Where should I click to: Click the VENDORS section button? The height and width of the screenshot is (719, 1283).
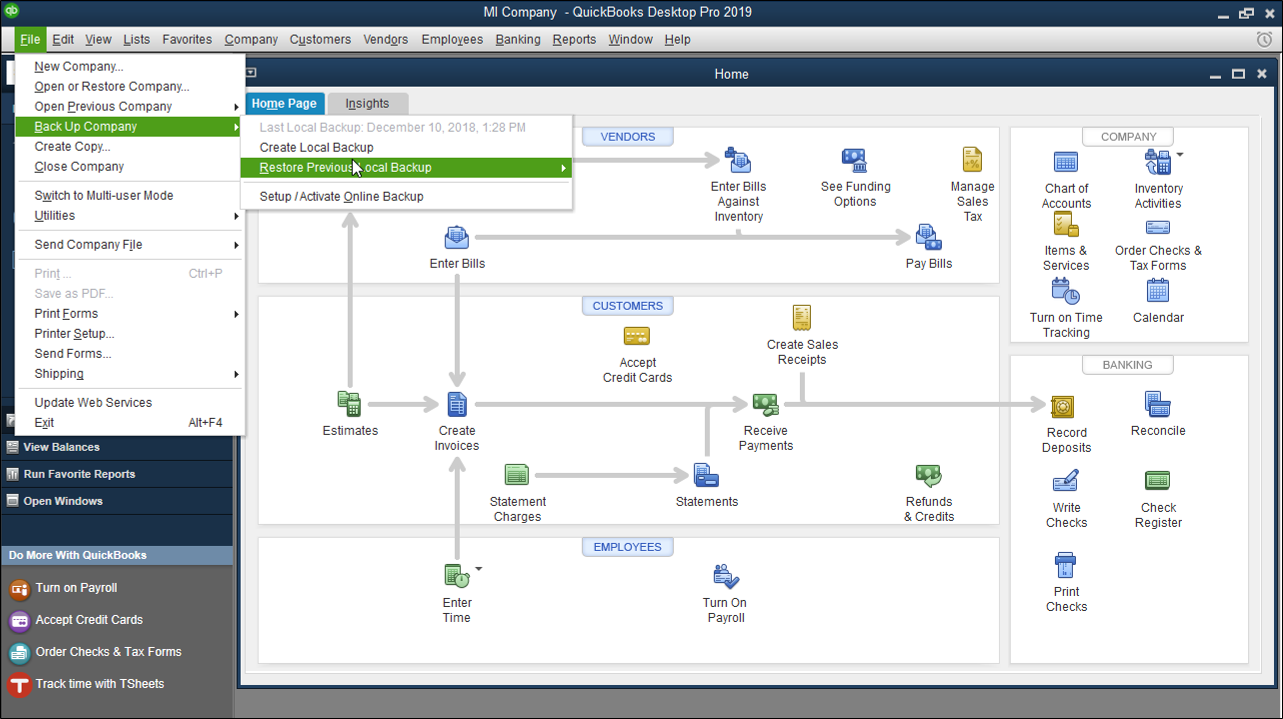[x=628, y=136]
